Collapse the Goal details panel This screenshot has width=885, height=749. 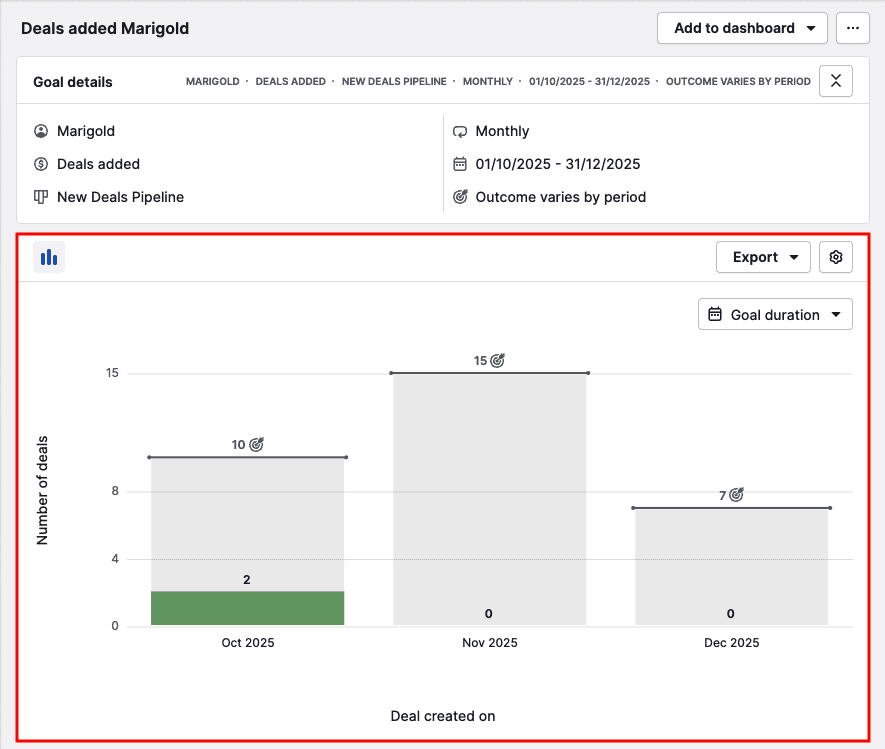[835, 81]
